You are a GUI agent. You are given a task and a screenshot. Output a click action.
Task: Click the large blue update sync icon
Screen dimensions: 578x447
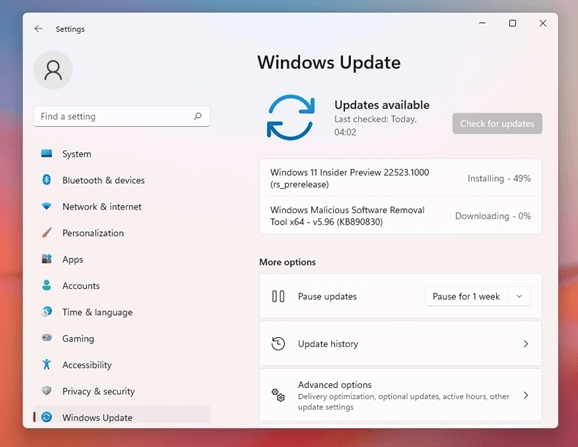(291, 118)
